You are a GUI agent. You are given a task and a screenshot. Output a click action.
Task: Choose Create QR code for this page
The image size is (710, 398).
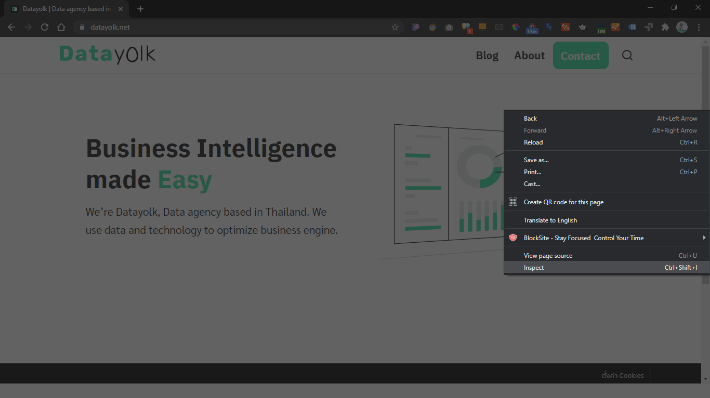pos(607,202)
